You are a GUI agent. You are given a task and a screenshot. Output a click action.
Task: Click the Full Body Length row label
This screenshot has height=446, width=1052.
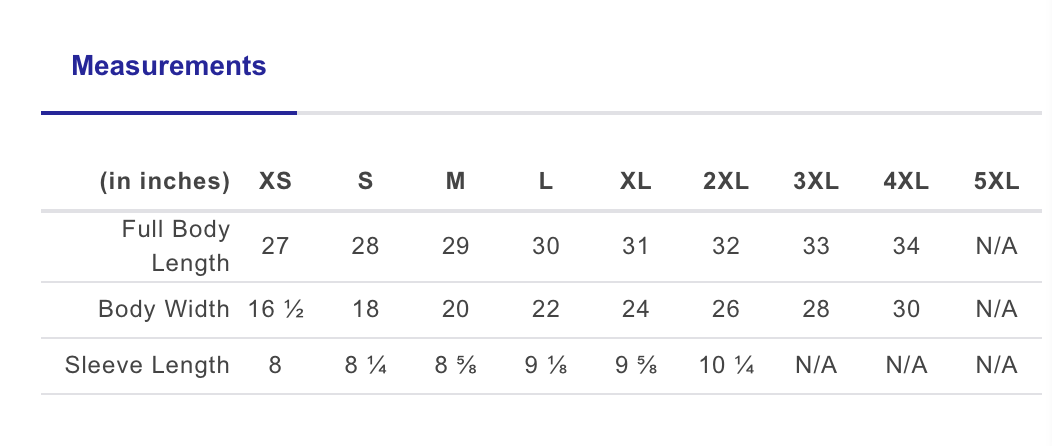tap(176, 246)
